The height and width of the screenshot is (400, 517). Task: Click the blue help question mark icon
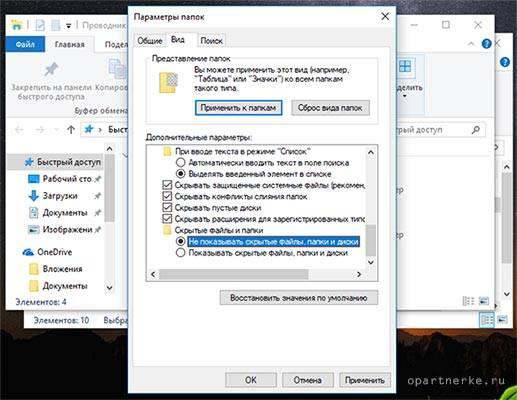click(486, 44)
